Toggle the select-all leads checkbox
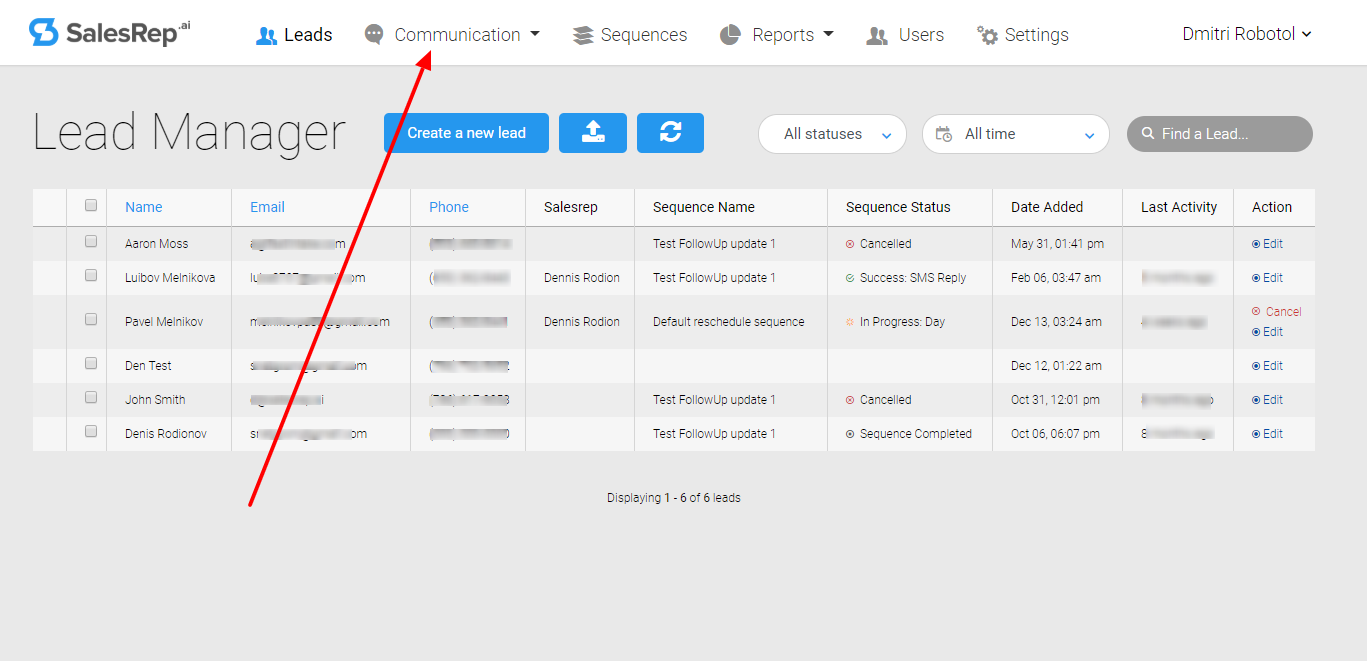 pyautogui.click(x=91, y=205)
